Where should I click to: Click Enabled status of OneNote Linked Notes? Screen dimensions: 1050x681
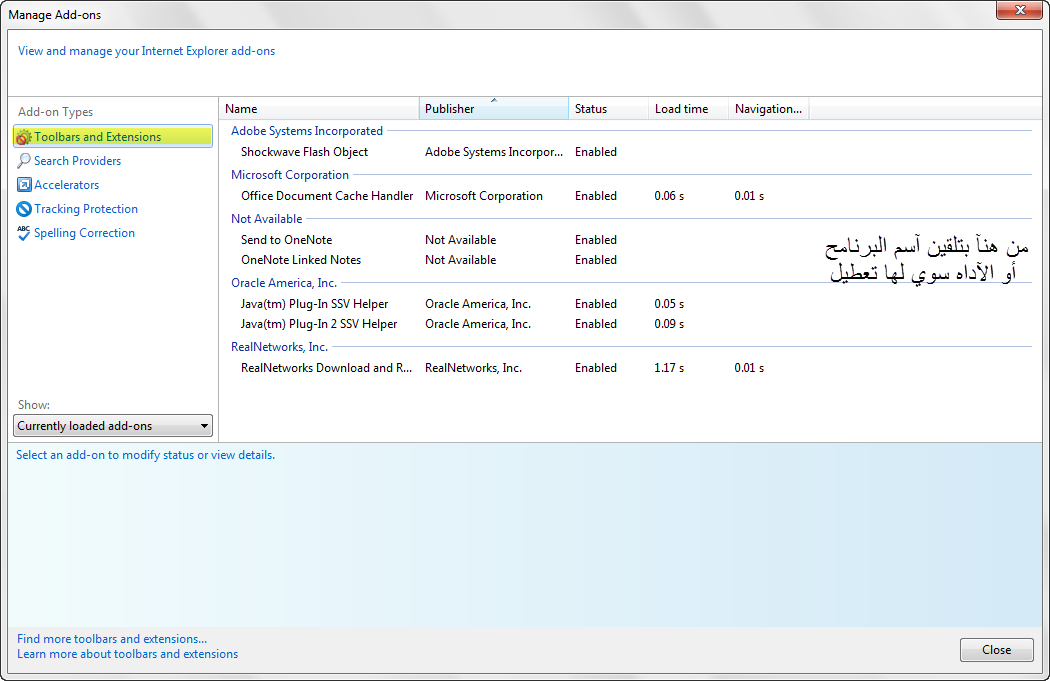[x=596, y=260]
